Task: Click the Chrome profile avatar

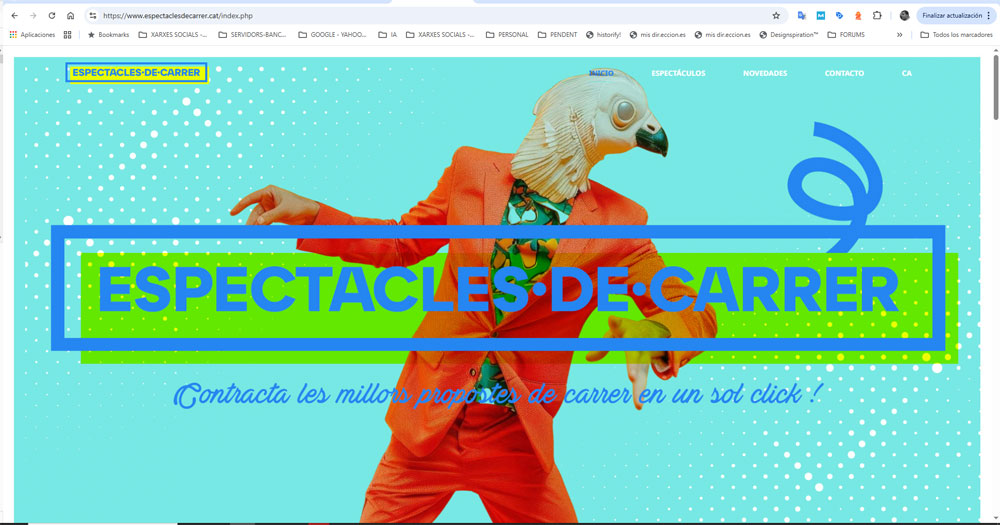Action: [x=905, y=16]
